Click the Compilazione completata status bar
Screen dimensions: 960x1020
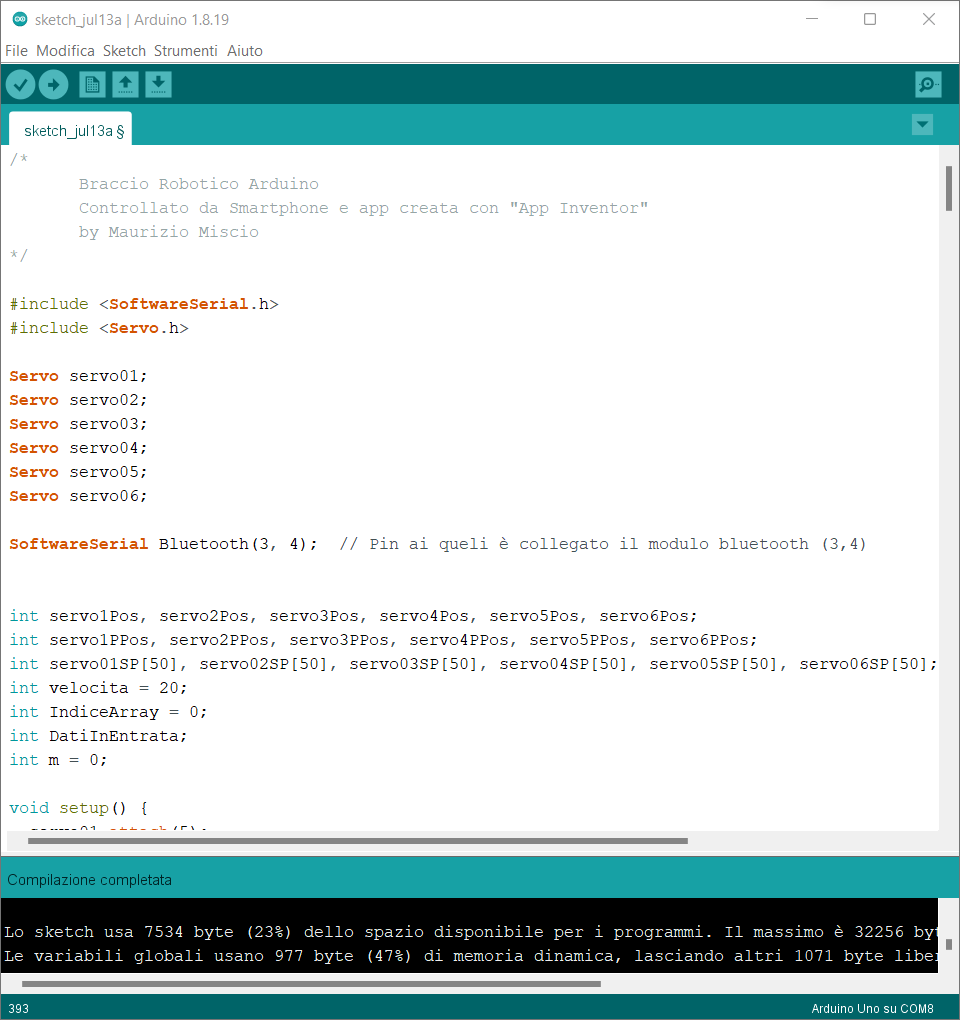[x=90, y=879]
